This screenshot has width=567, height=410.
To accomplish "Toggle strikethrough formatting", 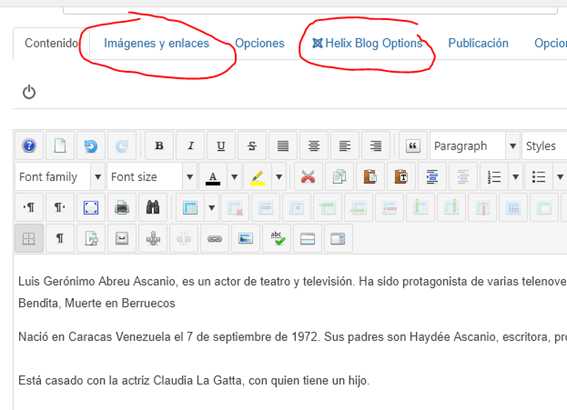I will point(252,146).
